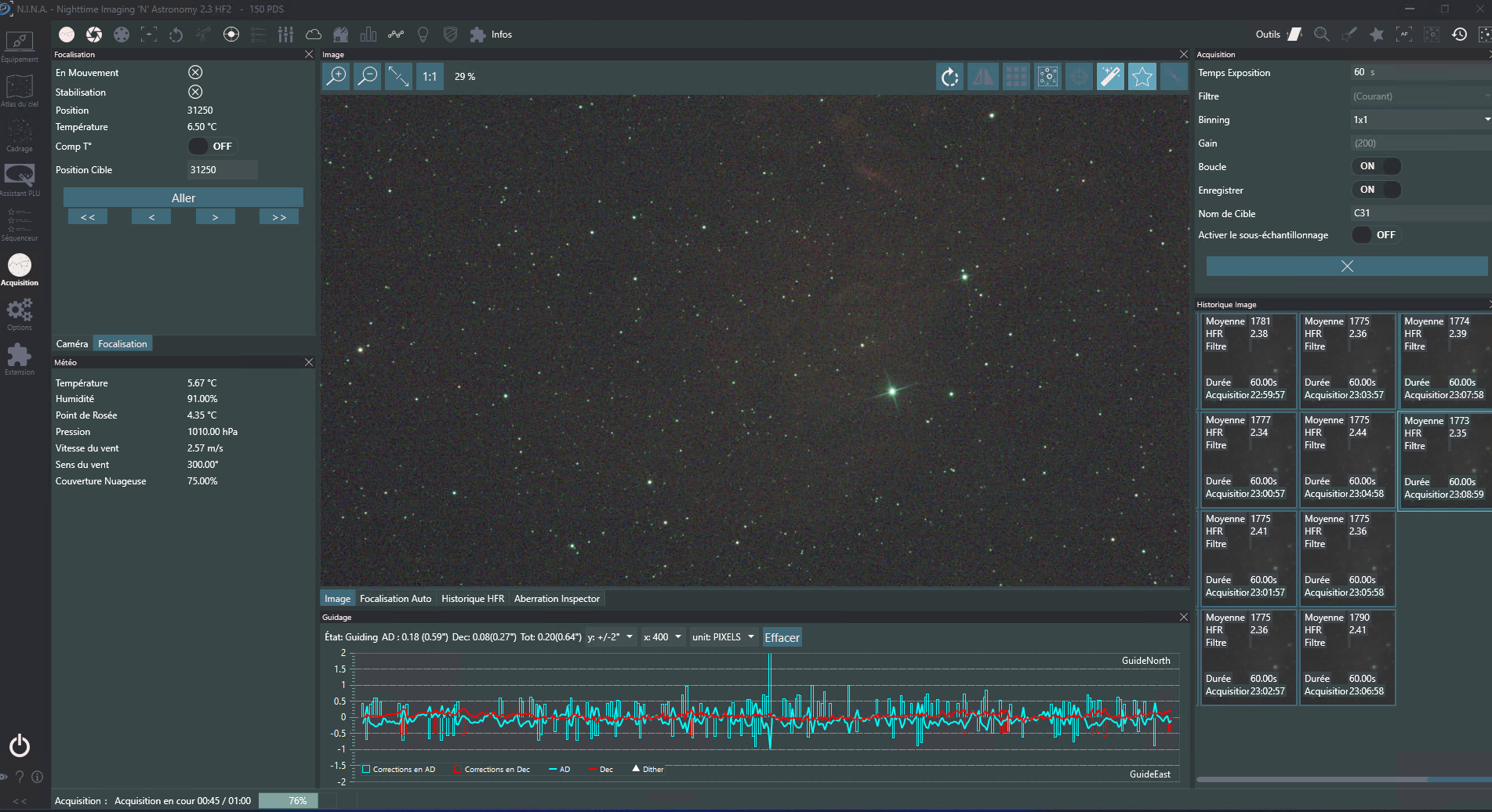Toggle star detection in image toolbar
The image size is (1492, 812).
[1142, 76]
